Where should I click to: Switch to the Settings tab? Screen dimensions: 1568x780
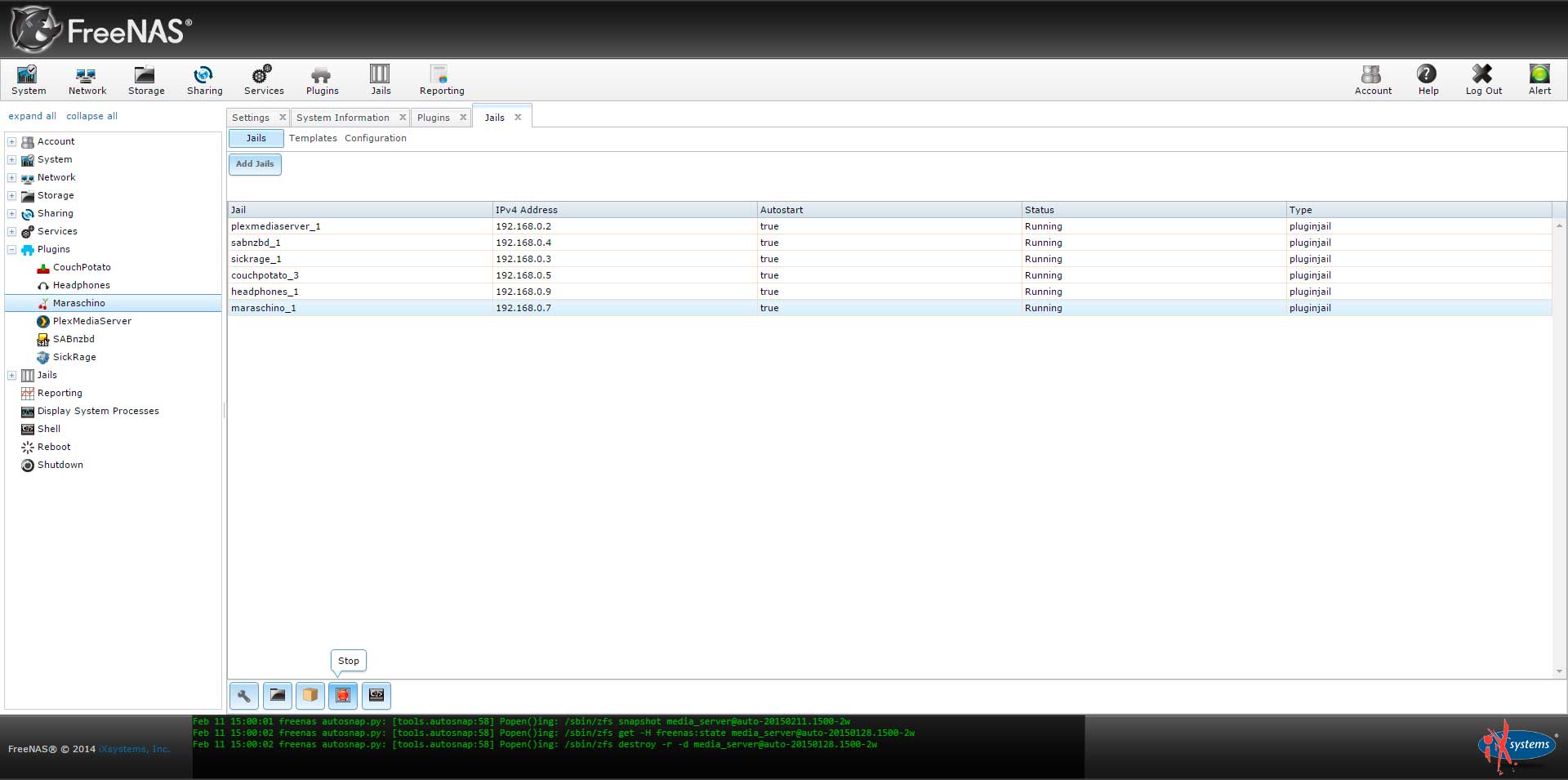click(251, 118)
